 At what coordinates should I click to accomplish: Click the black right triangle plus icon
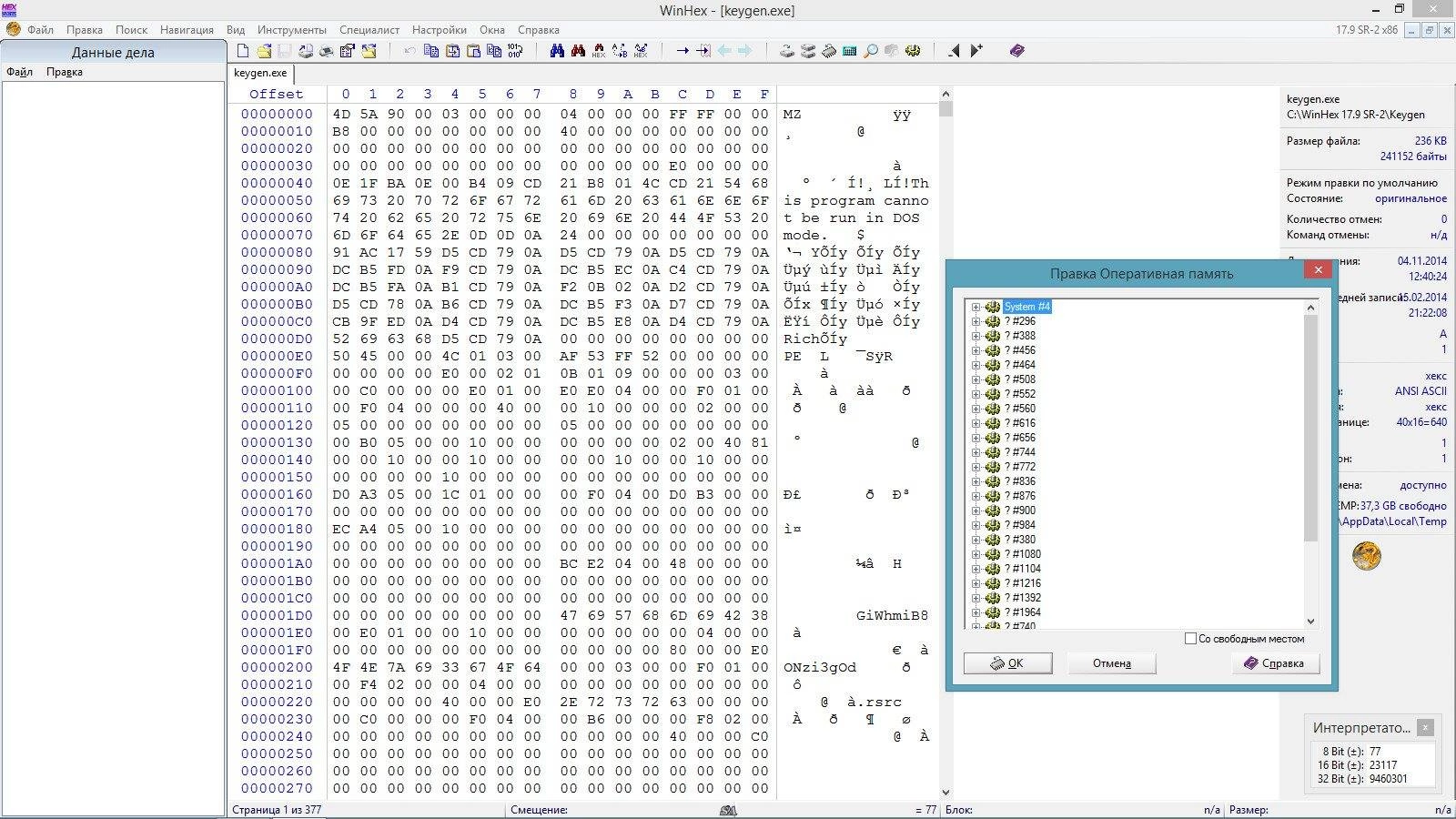point(976,51)
